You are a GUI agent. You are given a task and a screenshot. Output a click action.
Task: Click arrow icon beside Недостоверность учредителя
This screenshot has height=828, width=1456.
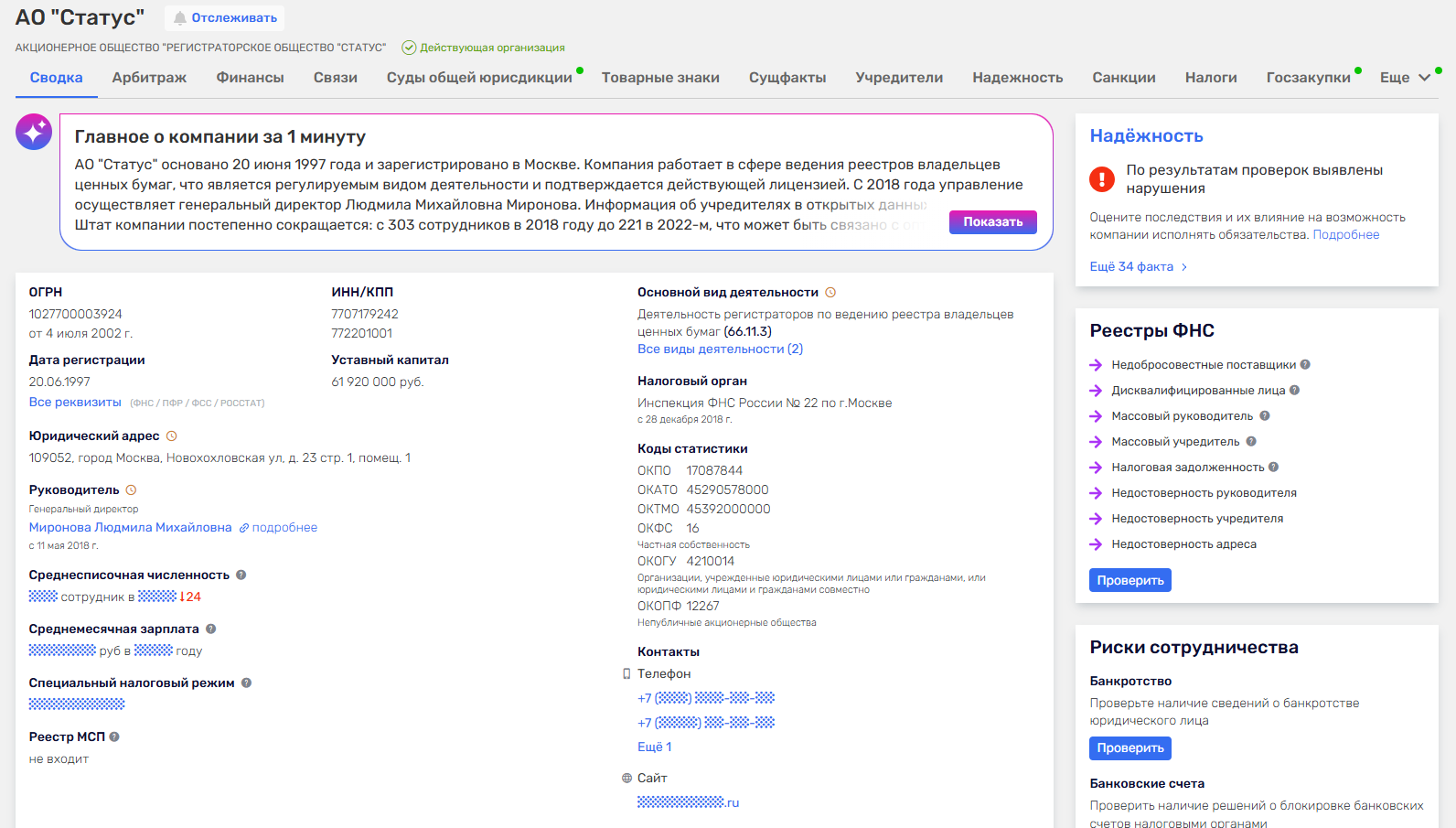(x=1096, y=519)
